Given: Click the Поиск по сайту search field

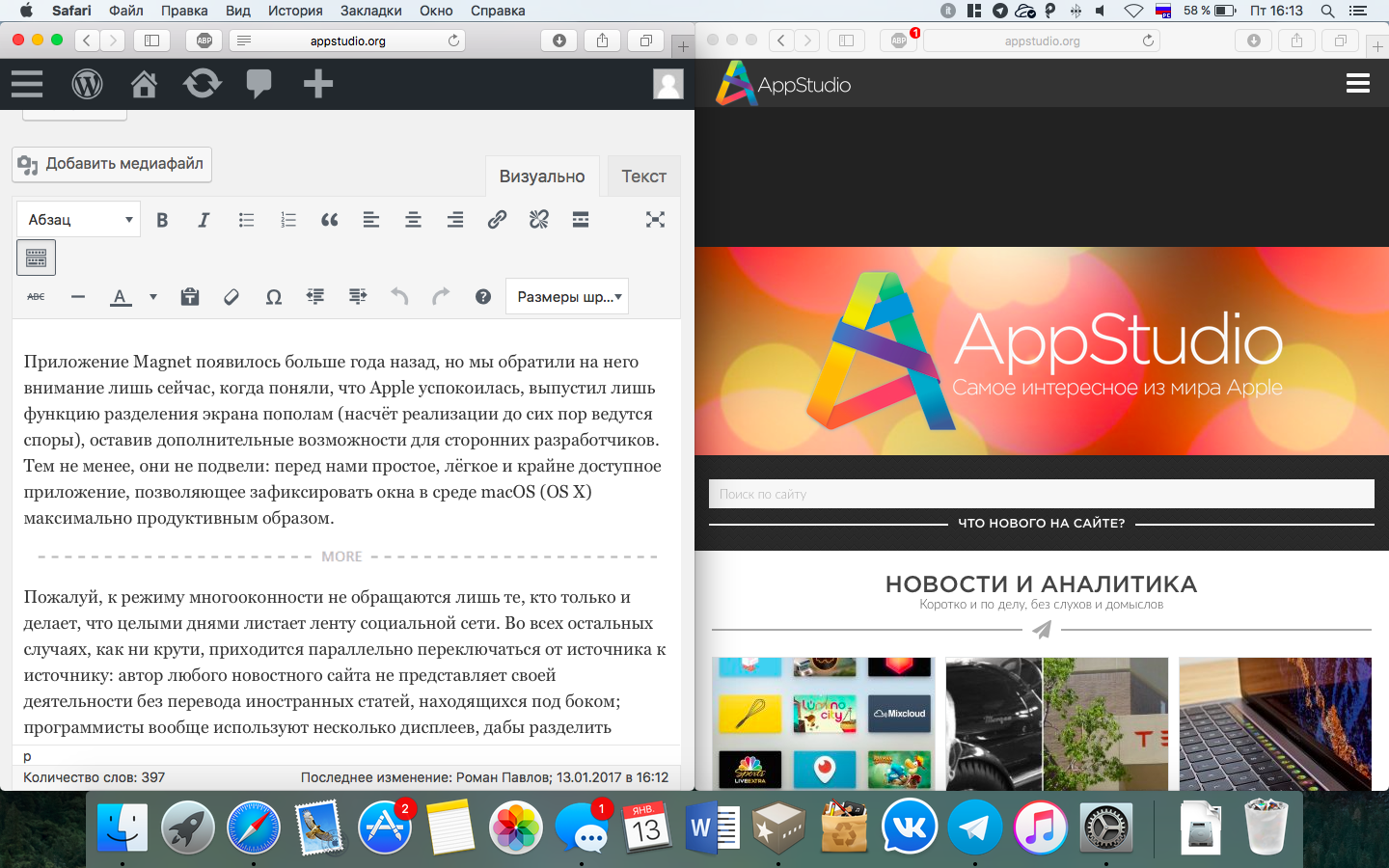Looking at the screenshot, I should (x=1041, y=494).
